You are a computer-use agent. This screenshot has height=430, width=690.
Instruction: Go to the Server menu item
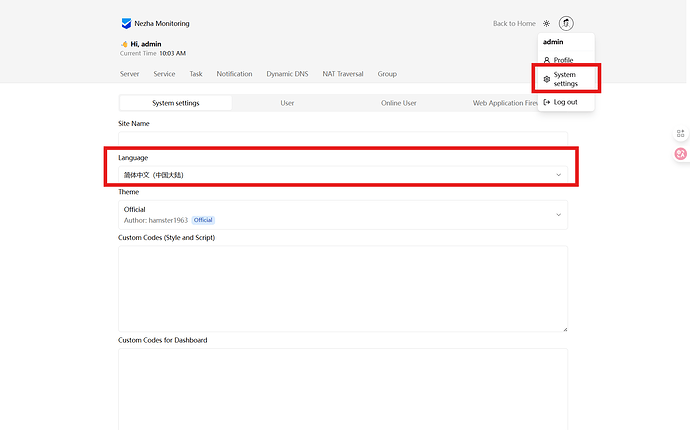coord(129,74)
